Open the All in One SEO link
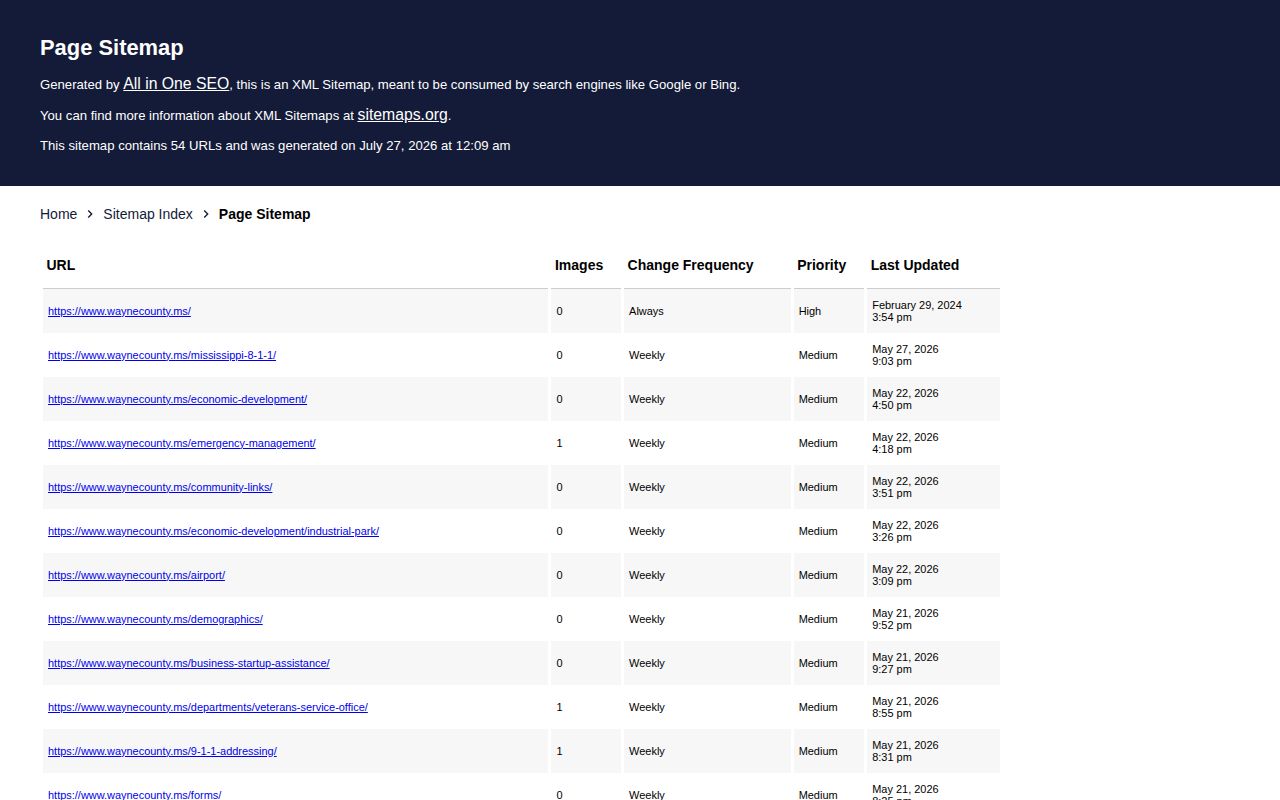Viewport: 1280px width, 800px height. click(176, 84)
